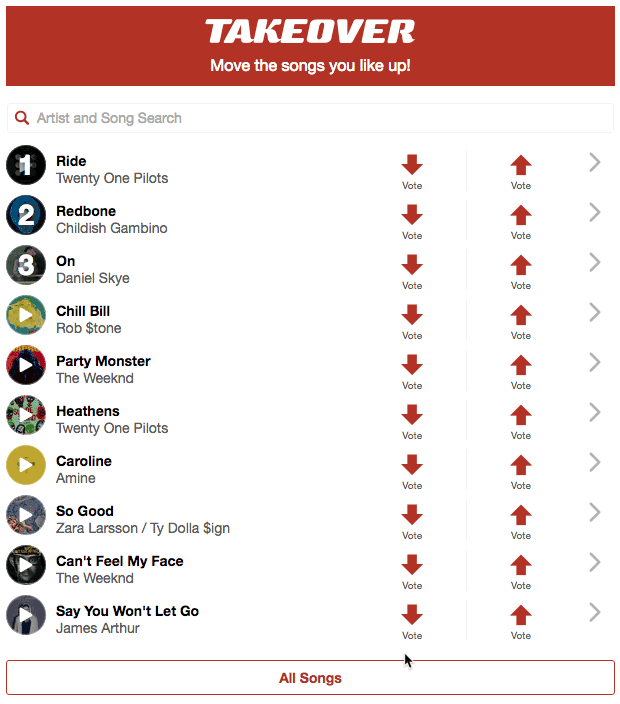Vote down So Good by Zara Larsson
This screenshot has width=620, height=704.
click(x=412, y=522)
